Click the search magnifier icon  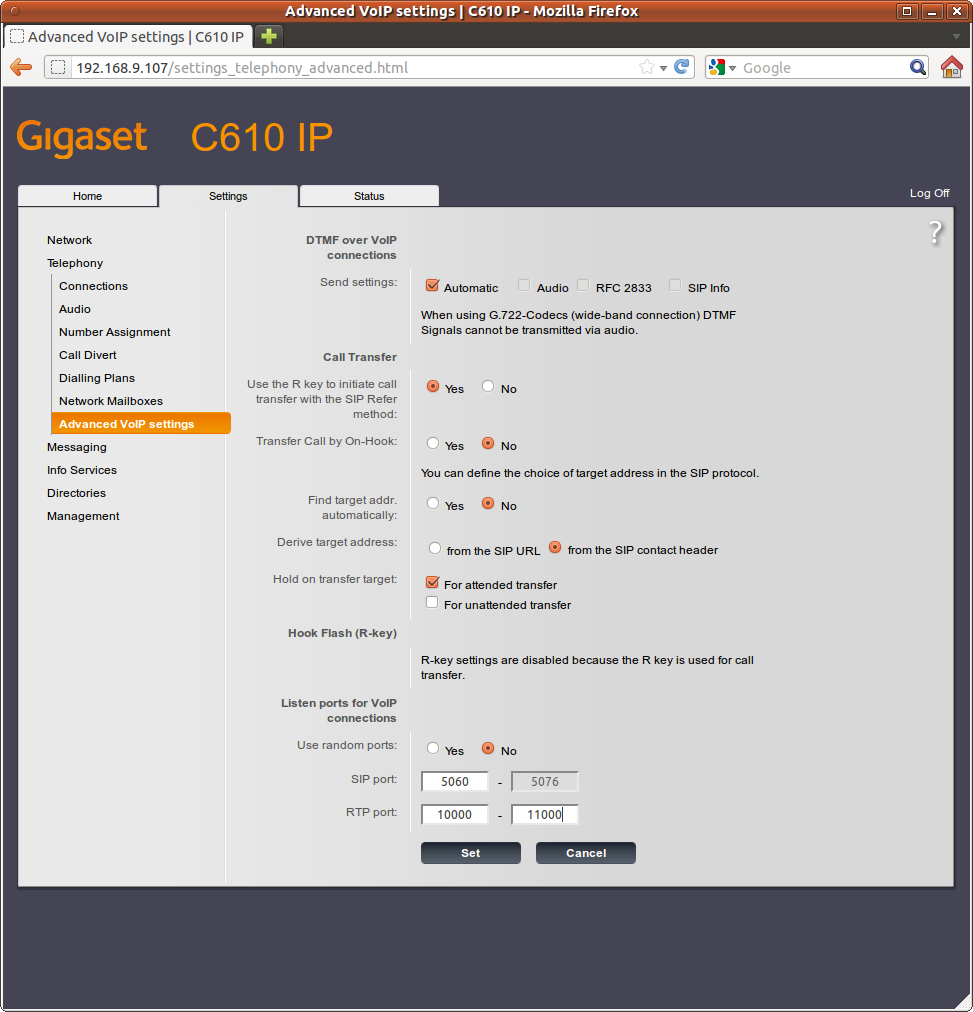click(918, 67)
